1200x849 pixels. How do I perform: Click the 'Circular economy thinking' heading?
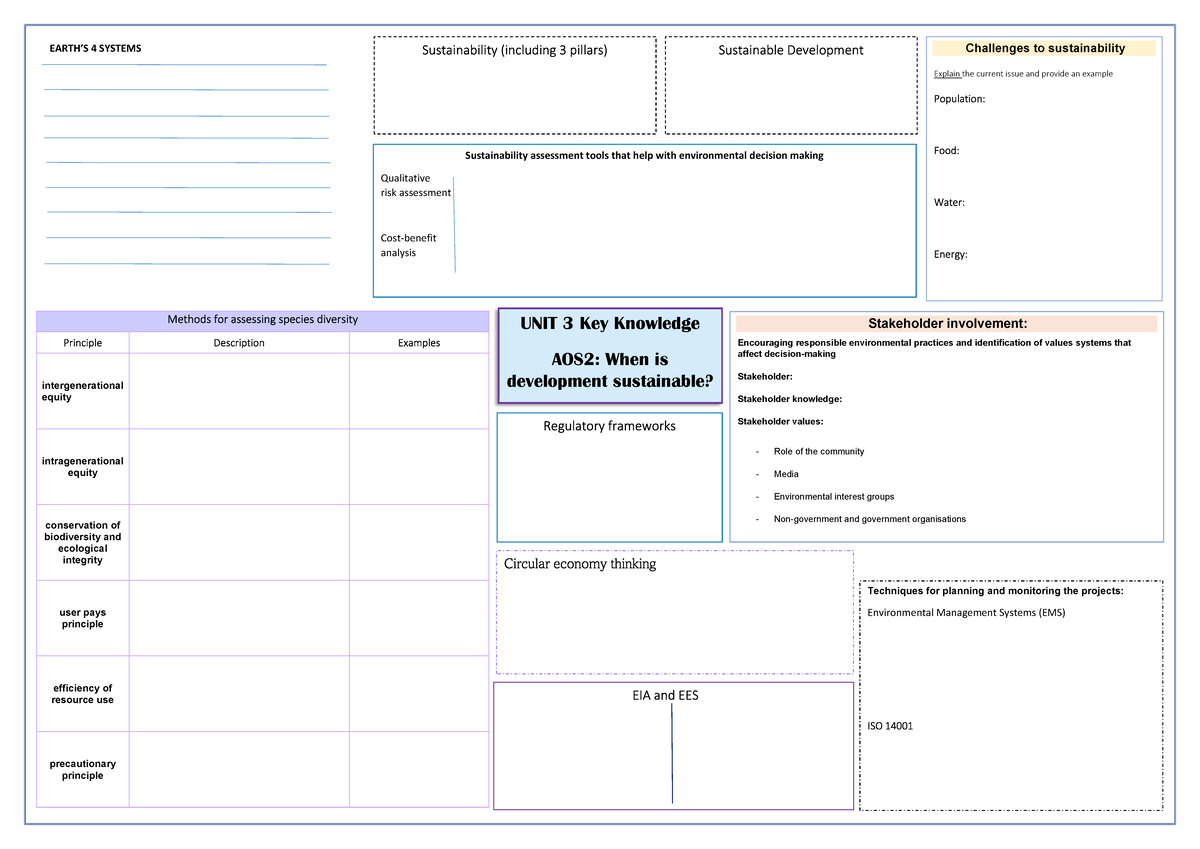[580, 564]
